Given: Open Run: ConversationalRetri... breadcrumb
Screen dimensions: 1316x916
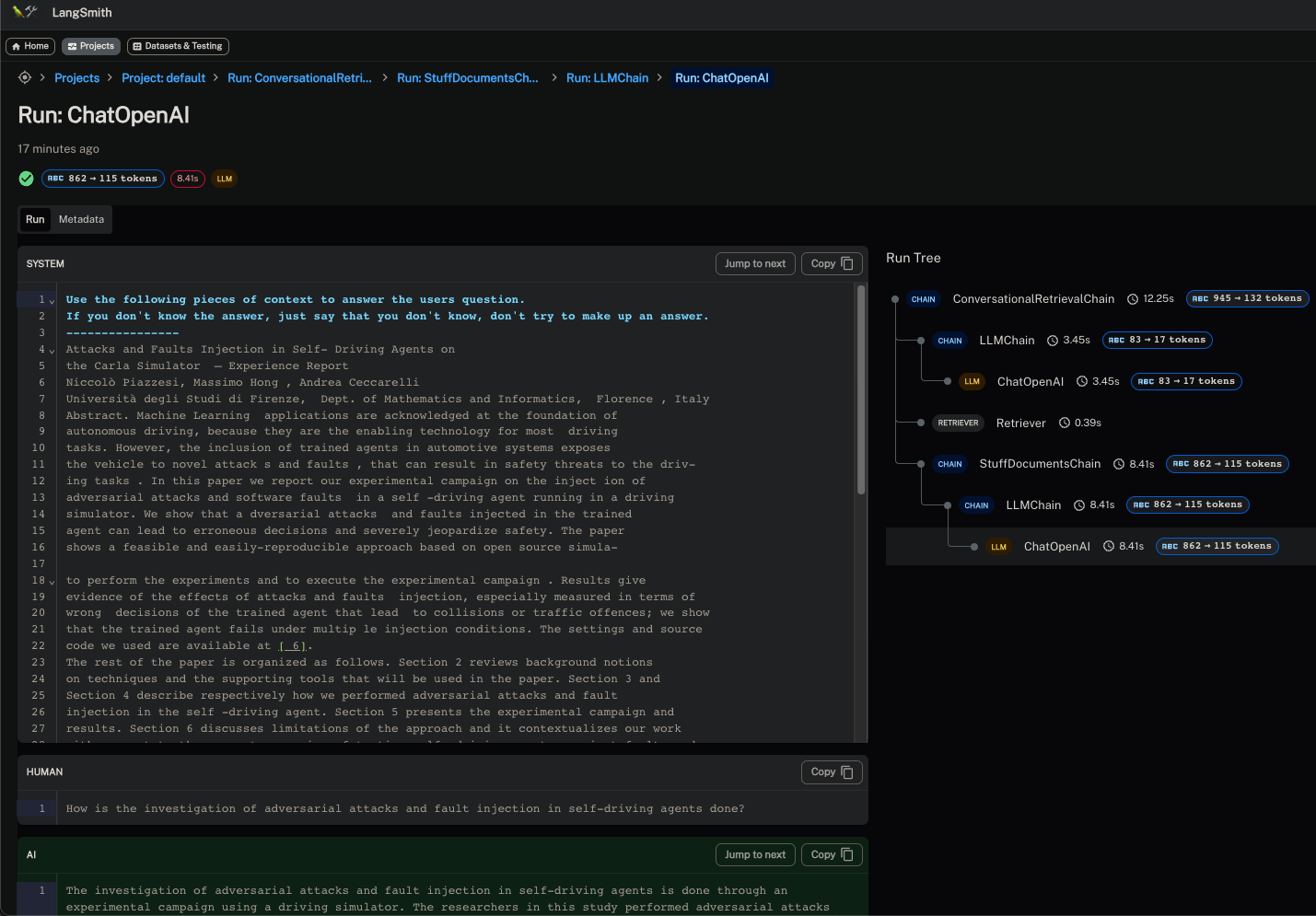Looking at the screenshot, I should 299,78.
